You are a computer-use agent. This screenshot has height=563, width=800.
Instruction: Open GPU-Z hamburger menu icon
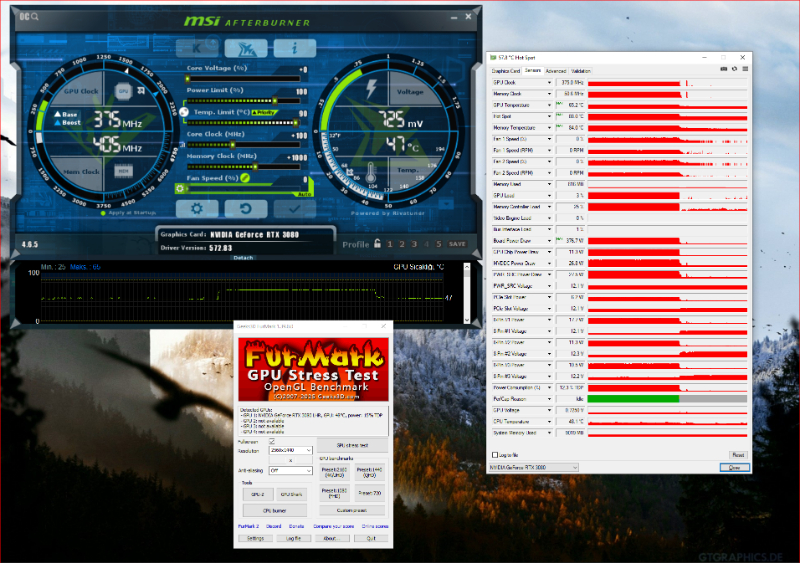click(745, 69)
